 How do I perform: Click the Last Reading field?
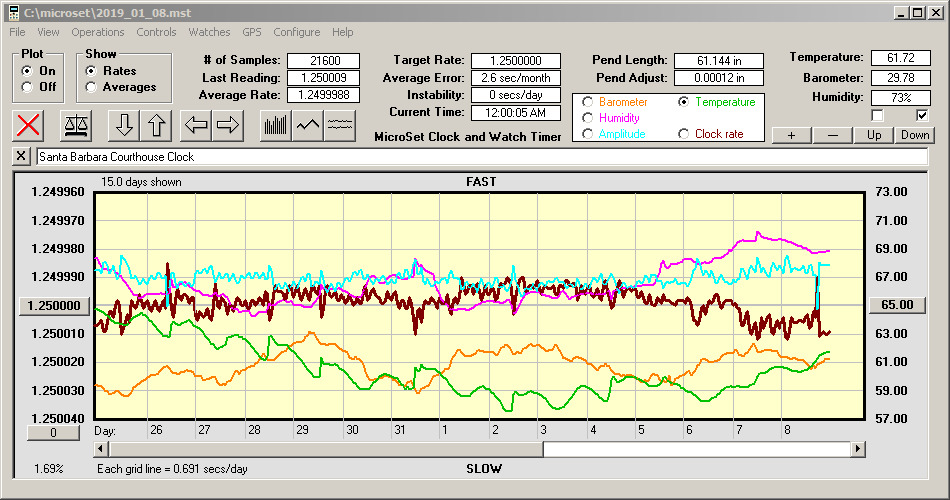coord(324,78)
